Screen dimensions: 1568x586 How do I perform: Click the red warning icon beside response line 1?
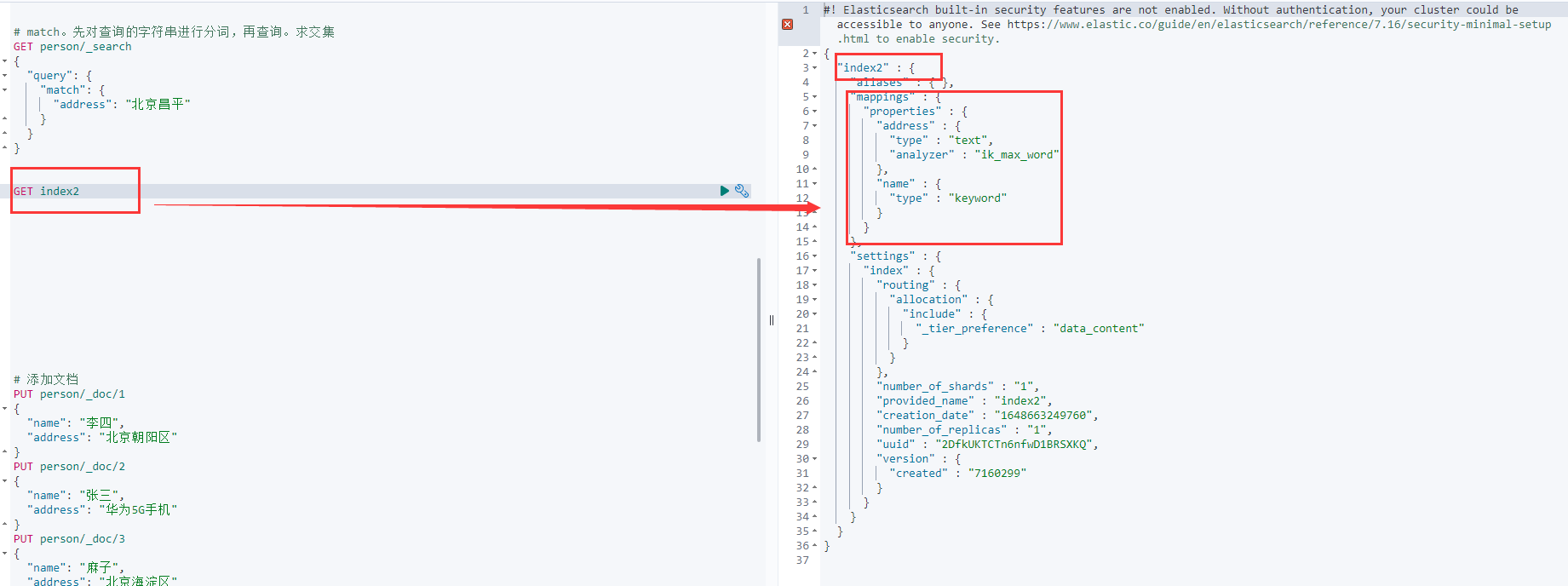[788, 25]
